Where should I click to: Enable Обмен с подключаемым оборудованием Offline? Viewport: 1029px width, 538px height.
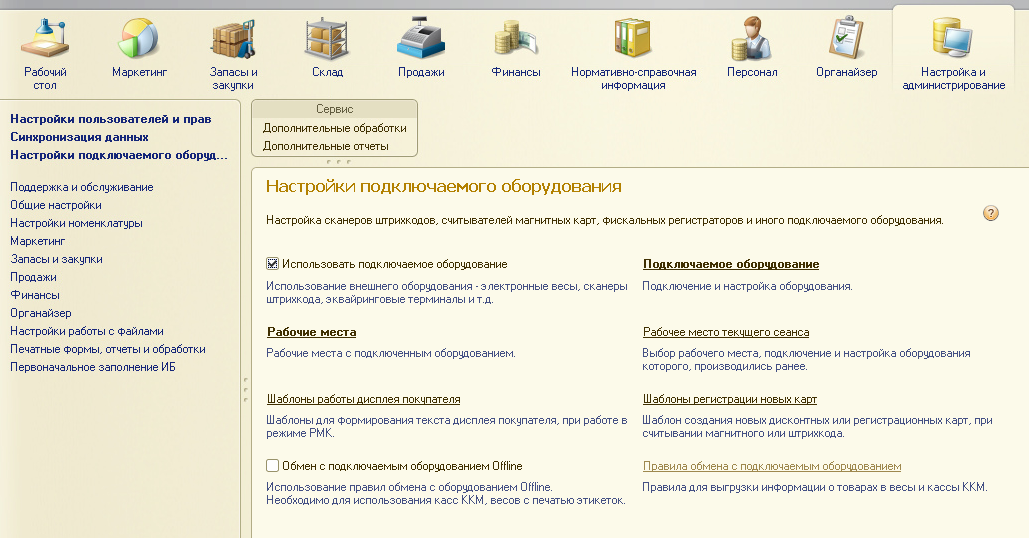(x=272, y=466)
